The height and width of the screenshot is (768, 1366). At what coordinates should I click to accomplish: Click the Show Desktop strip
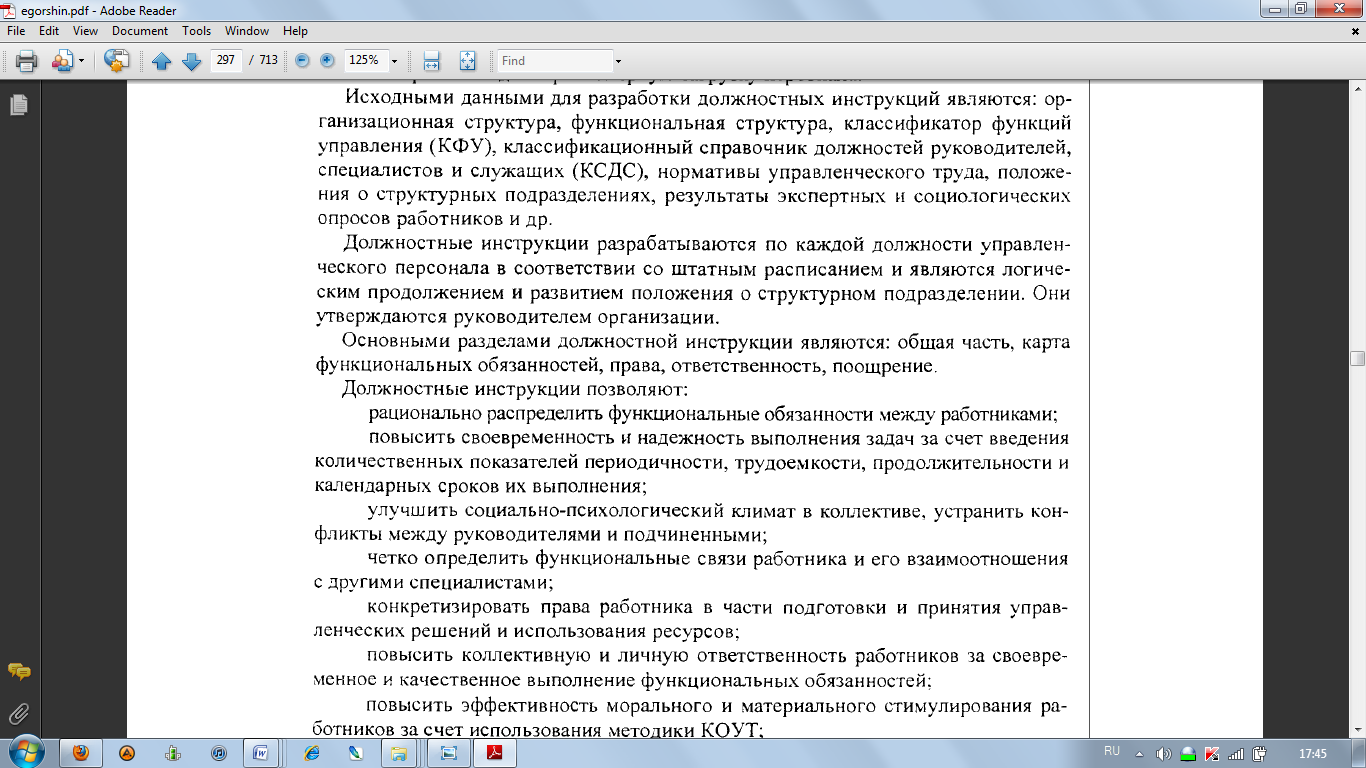(1358, 752)
